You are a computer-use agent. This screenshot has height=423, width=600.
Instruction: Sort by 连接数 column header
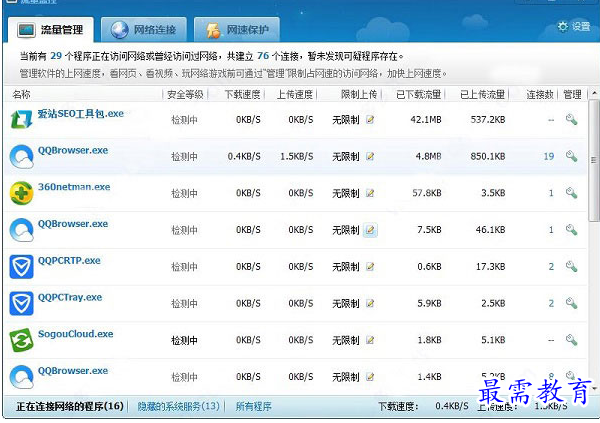pyautogui.click(x=540, y=94)
